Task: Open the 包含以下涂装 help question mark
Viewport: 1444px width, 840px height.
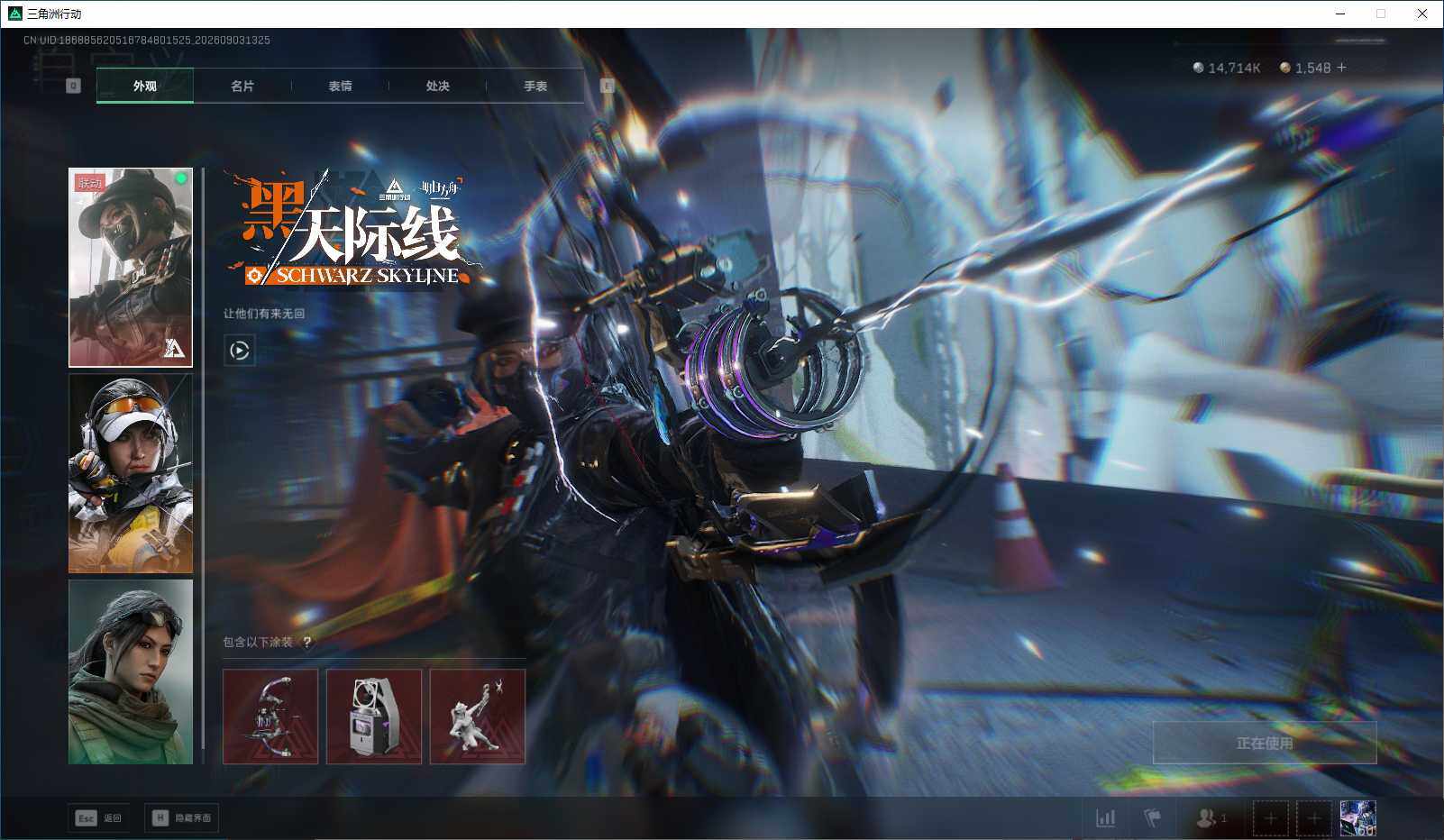Action: (x=307, y=642)
